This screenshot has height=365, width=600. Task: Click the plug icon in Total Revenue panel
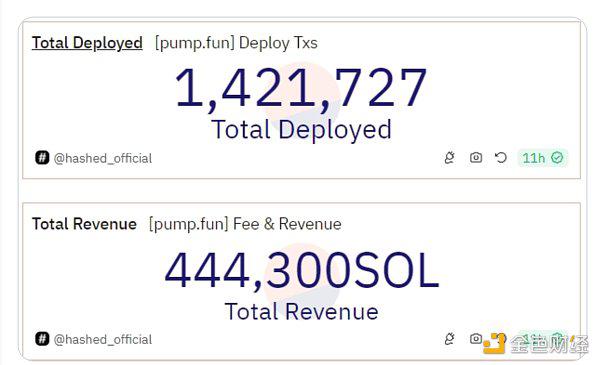click(450, 339)
